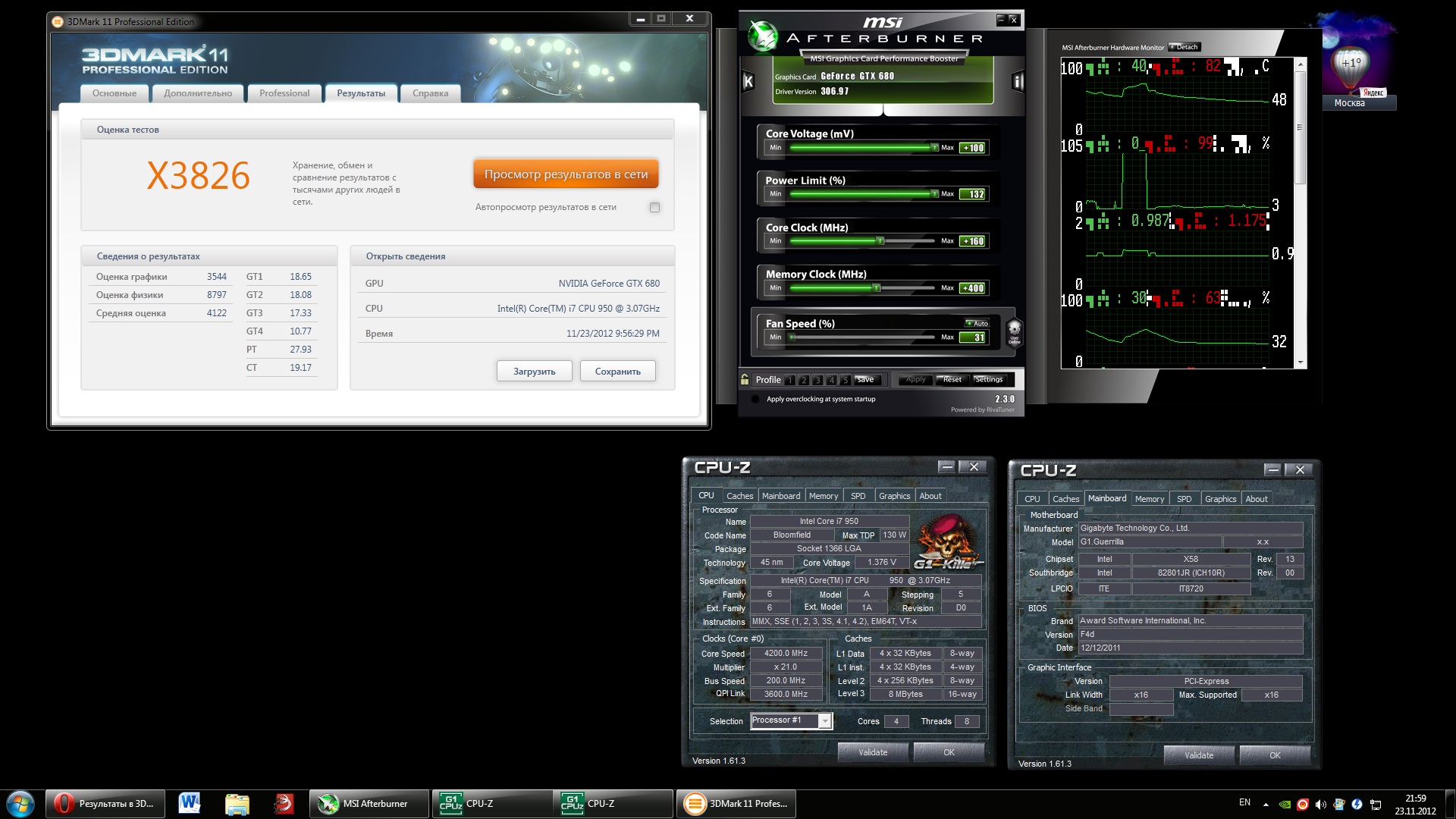Click the taskbar clock showing 21:59

point(1415,804)
